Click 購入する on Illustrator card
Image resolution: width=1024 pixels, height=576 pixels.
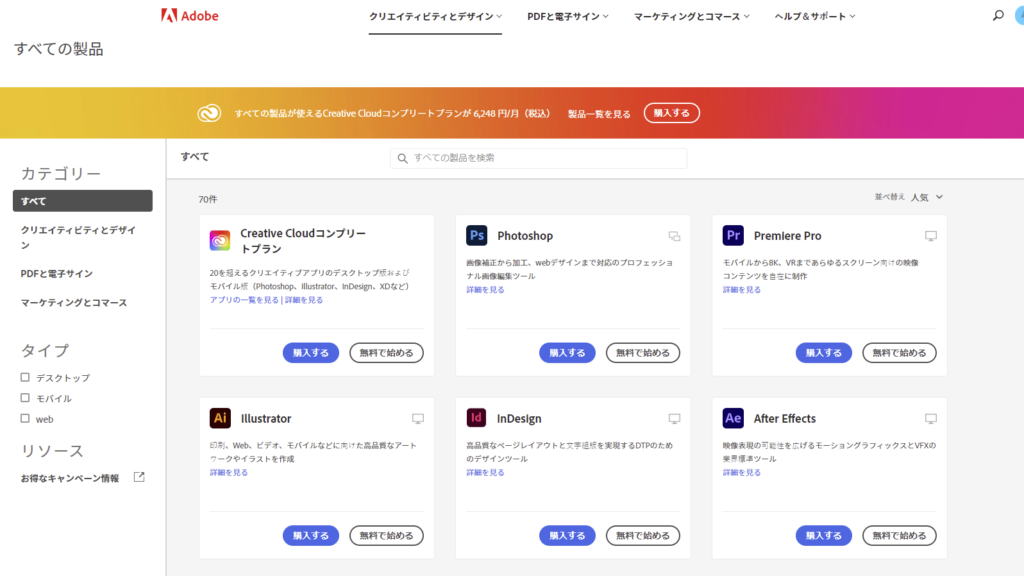[311, 536]
